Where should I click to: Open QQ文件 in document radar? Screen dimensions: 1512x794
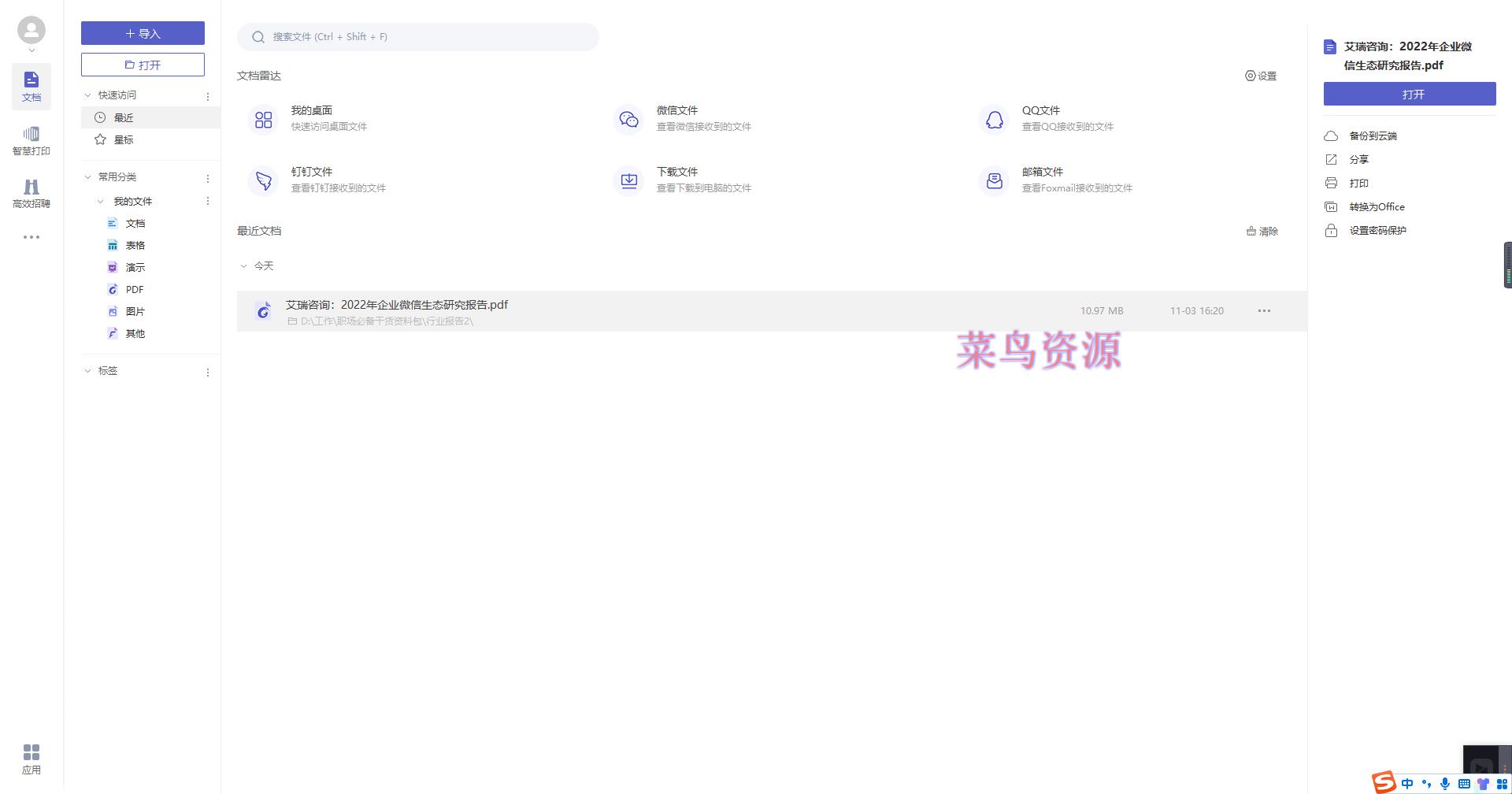(1041, 117)
